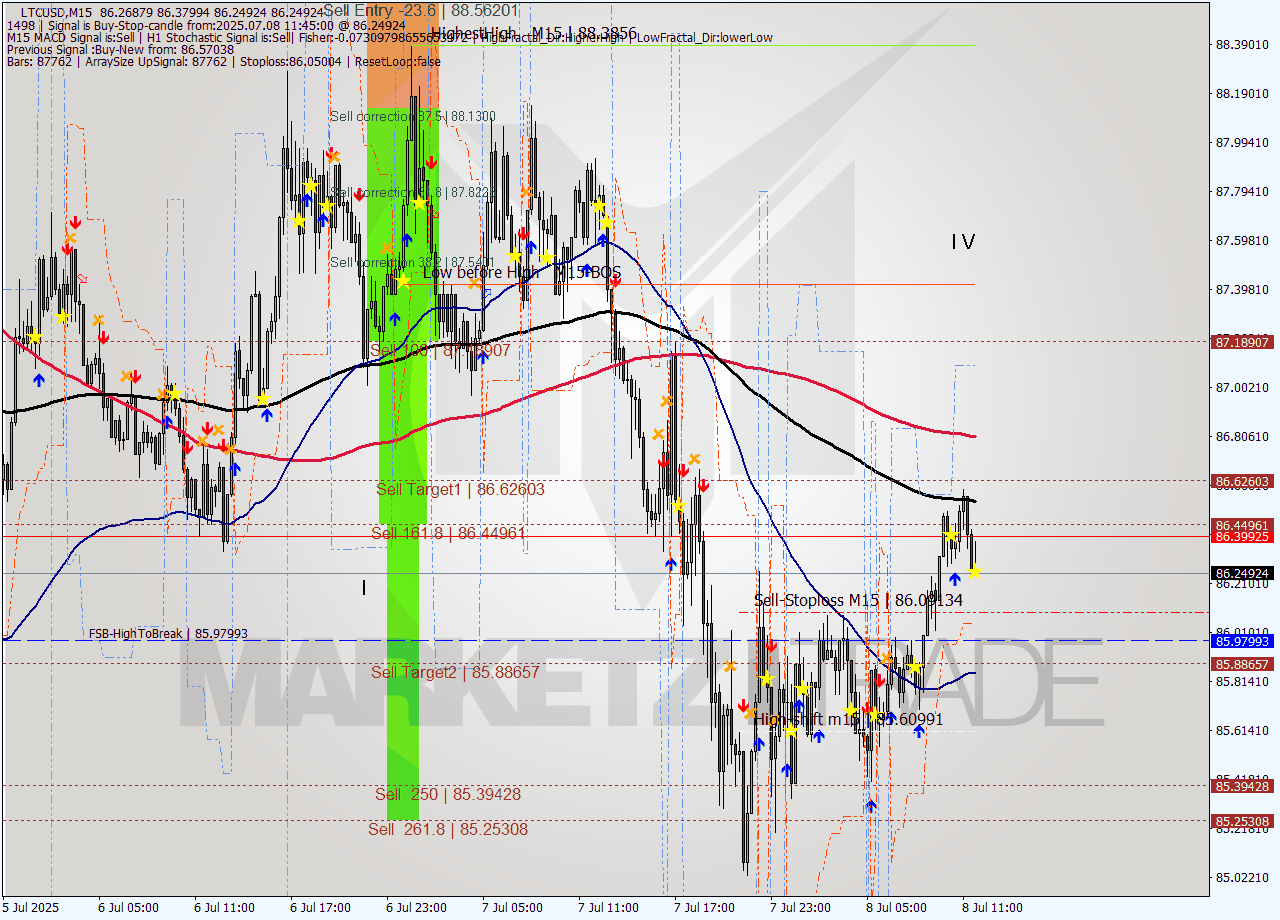Expand the 87.18907 price level marker
This screenshot has width=1280, height=920.
coord(1240,343)
